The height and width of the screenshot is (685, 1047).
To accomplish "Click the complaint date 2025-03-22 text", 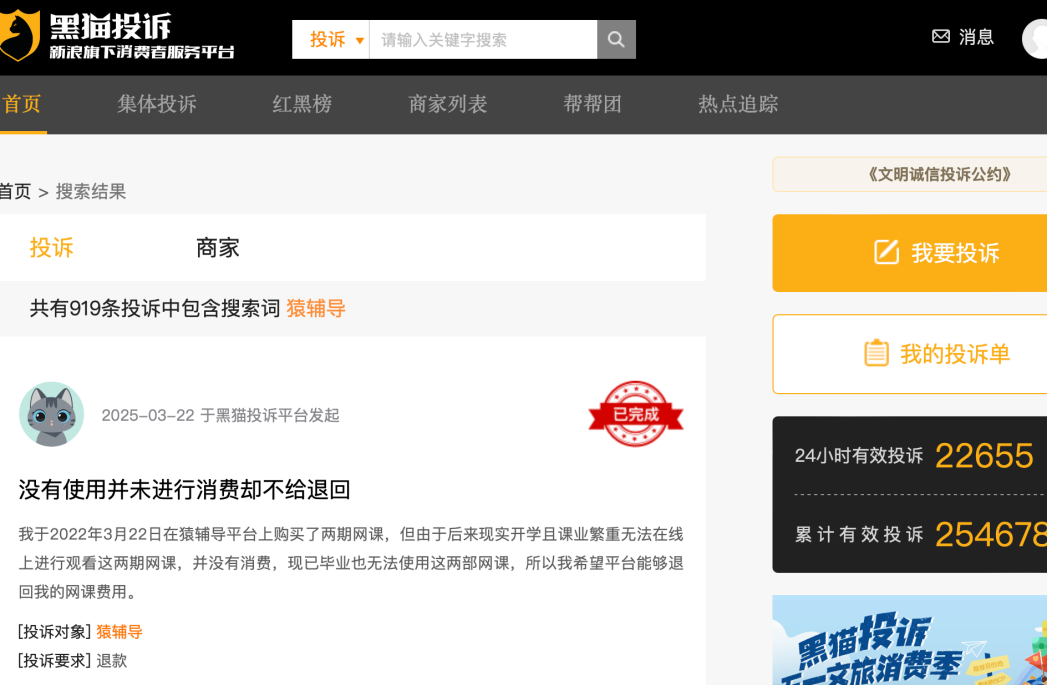I will coord(148,415).
